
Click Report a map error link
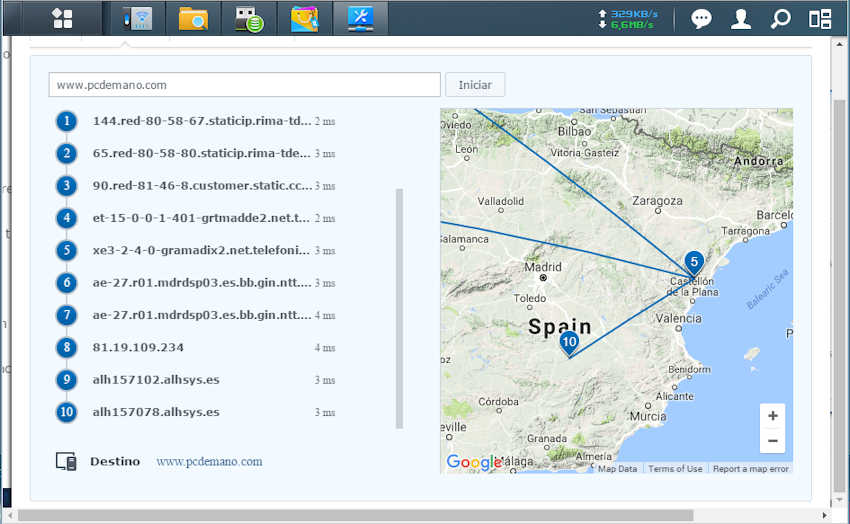750,469
